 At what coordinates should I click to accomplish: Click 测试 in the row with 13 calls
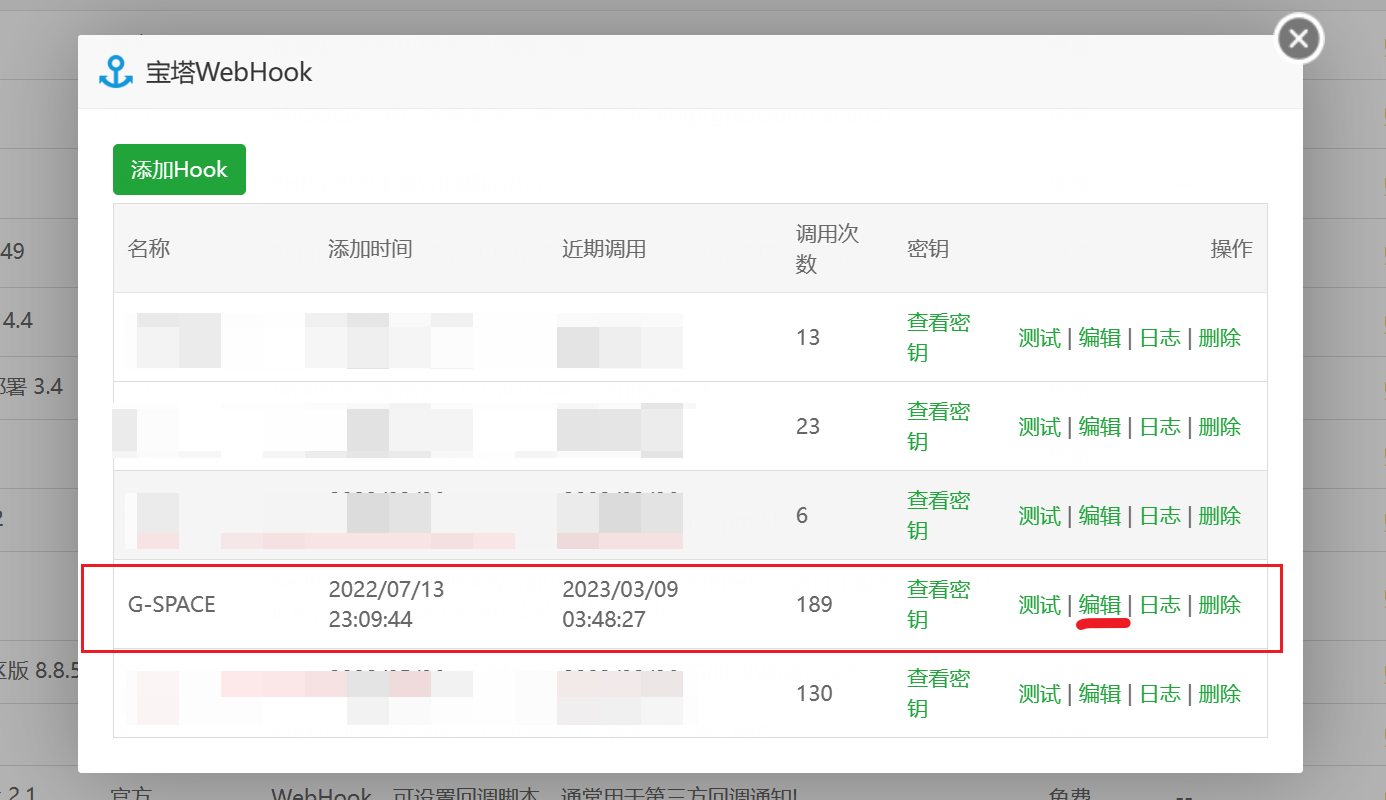(1039, 338)
